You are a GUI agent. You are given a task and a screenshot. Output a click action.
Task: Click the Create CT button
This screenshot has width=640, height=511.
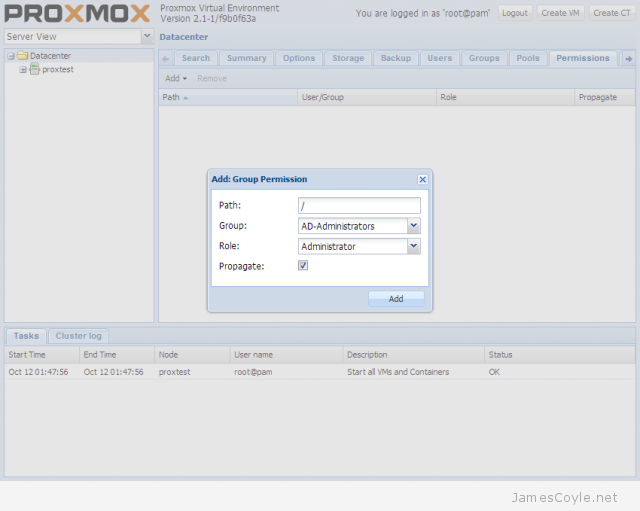point(612,13)
